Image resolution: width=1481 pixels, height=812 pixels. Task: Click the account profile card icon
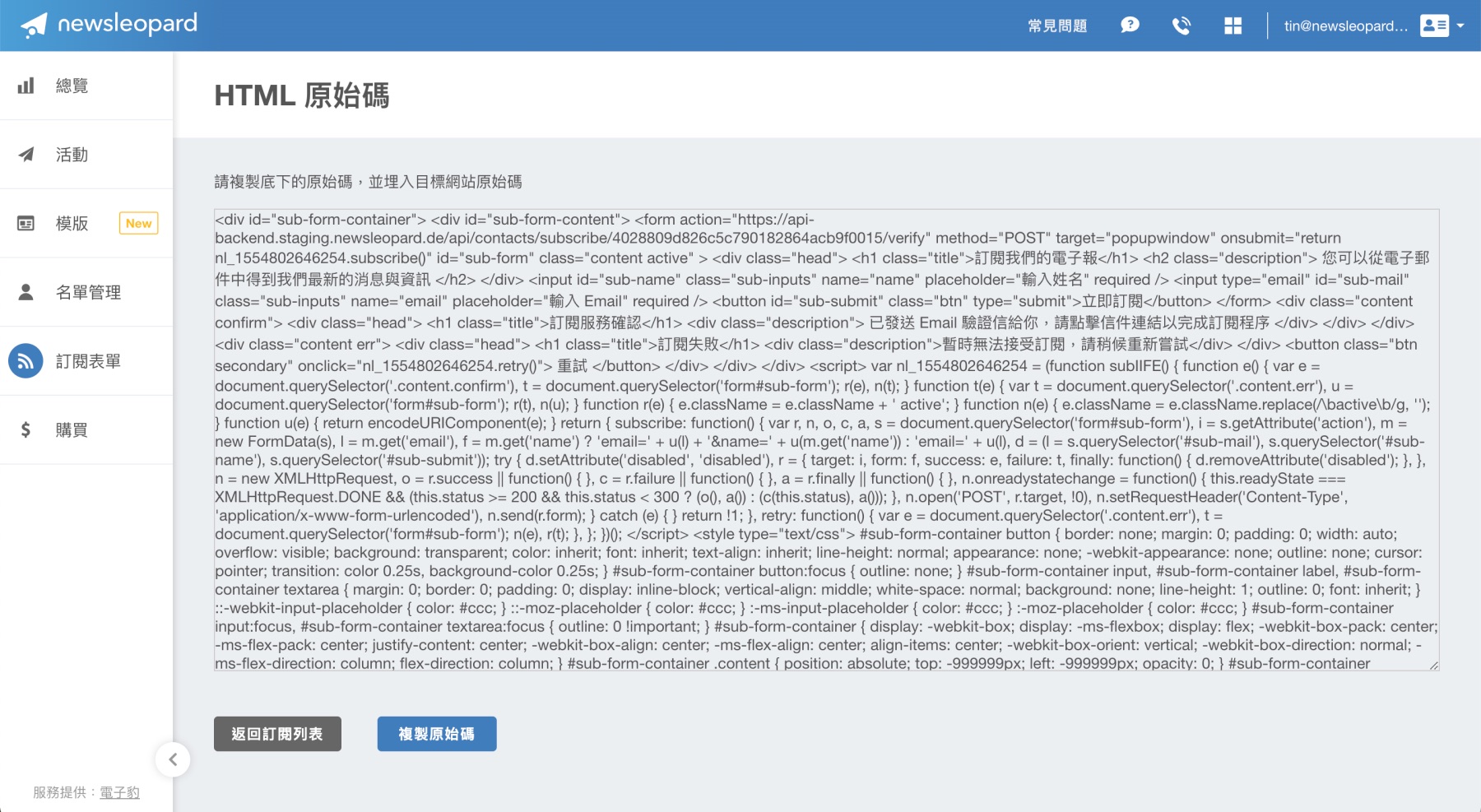click(x=1434, y=26)
